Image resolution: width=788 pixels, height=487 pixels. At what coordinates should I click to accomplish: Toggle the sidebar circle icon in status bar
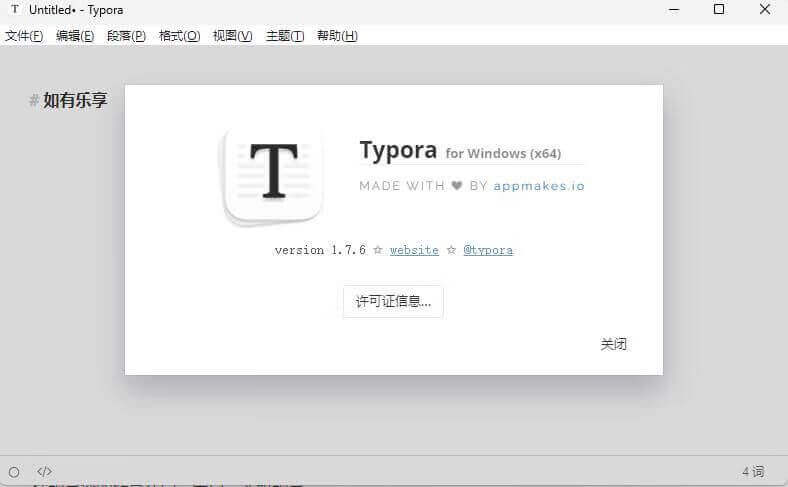14,472
